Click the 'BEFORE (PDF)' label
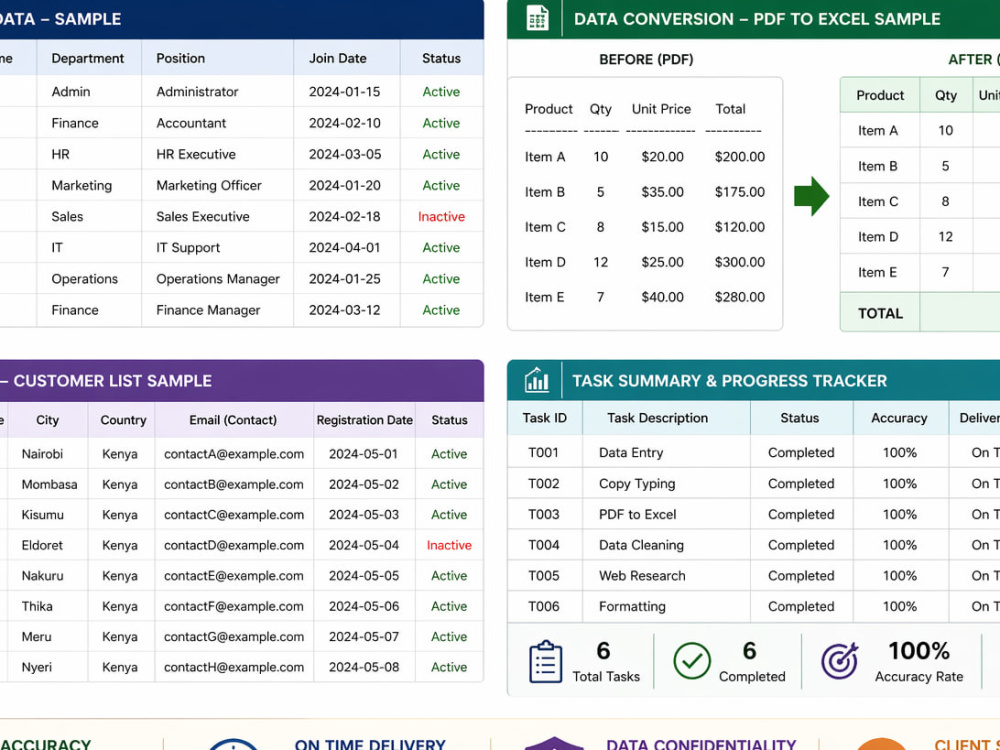 point(646,59)
